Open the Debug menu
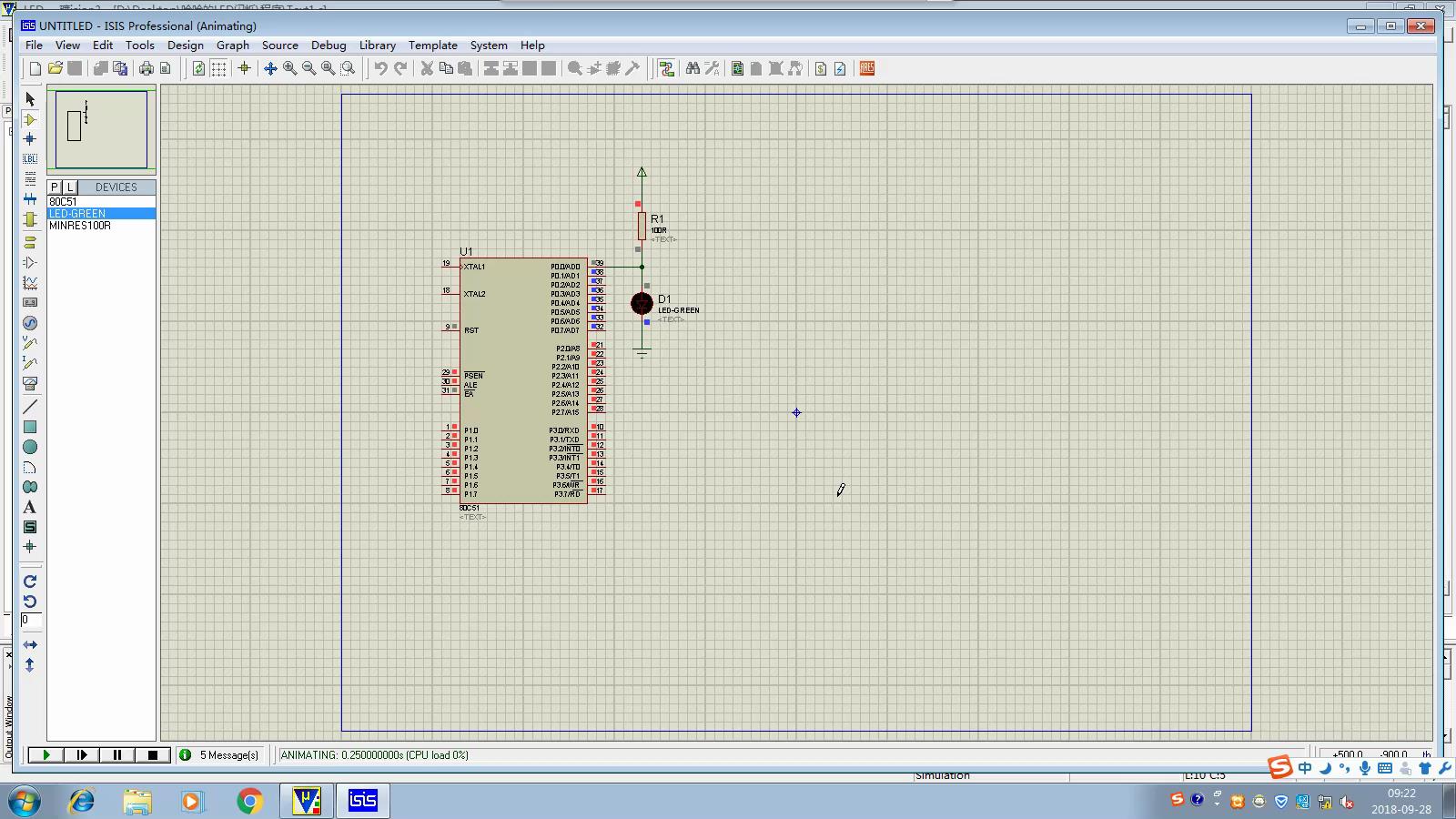 [x=329, y=45]
